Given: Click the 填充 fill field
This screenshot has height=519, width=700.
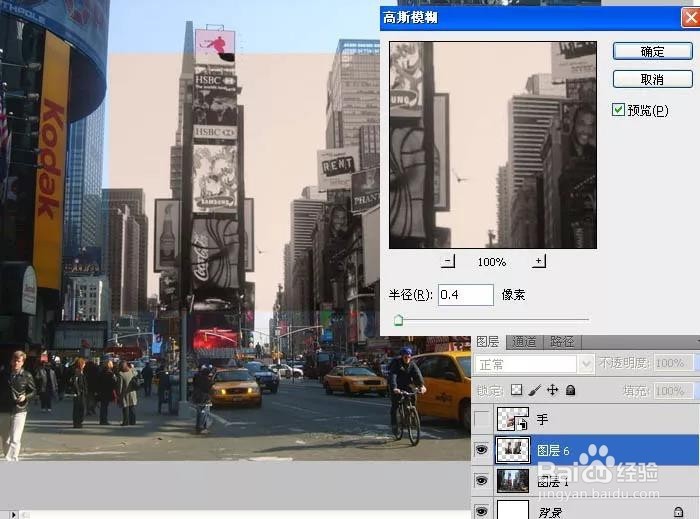Looking at the screenshot, I should click(x=673, y=391).
